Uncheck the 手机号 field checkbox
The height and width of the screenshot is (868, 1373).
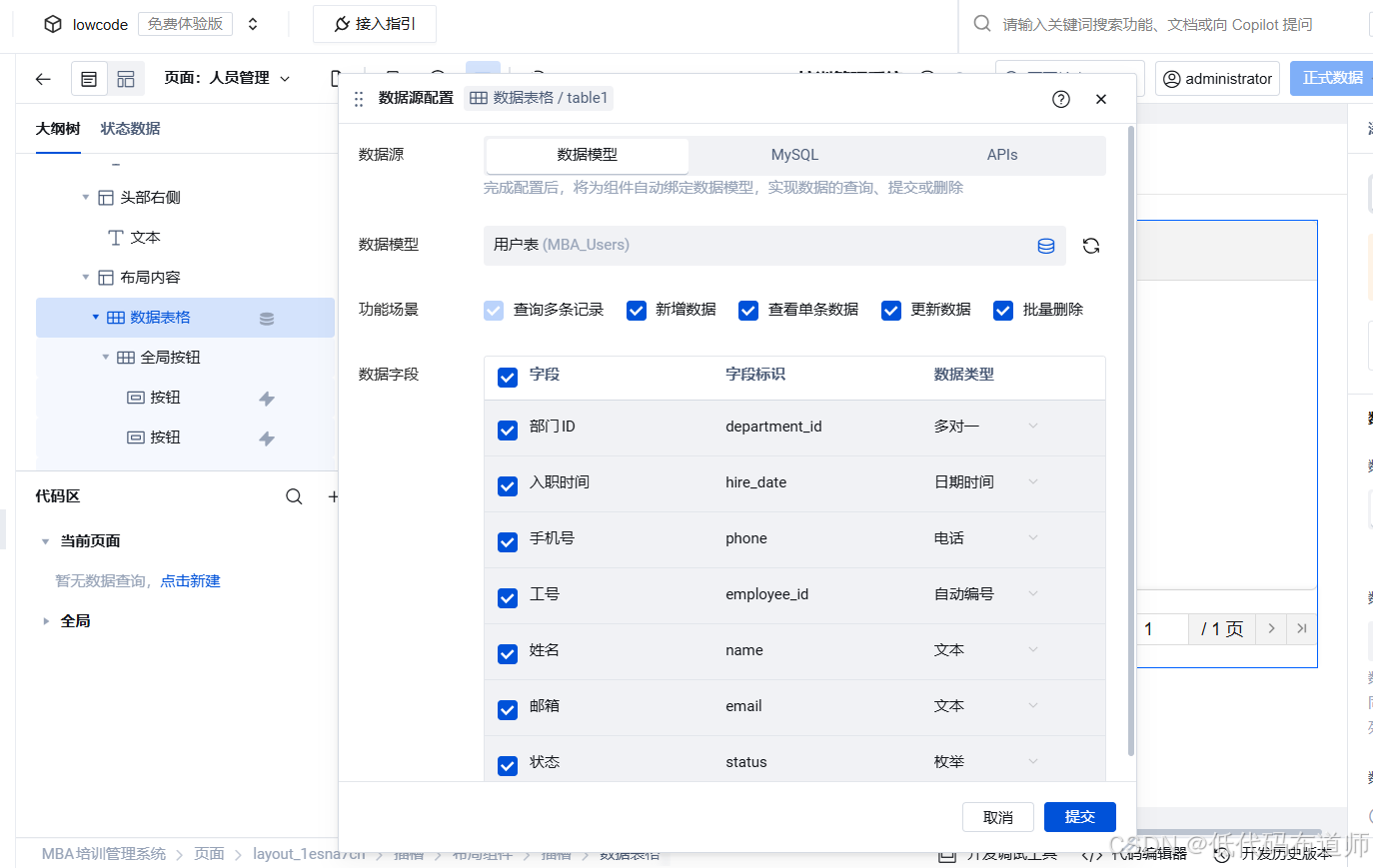click(508, 541)
